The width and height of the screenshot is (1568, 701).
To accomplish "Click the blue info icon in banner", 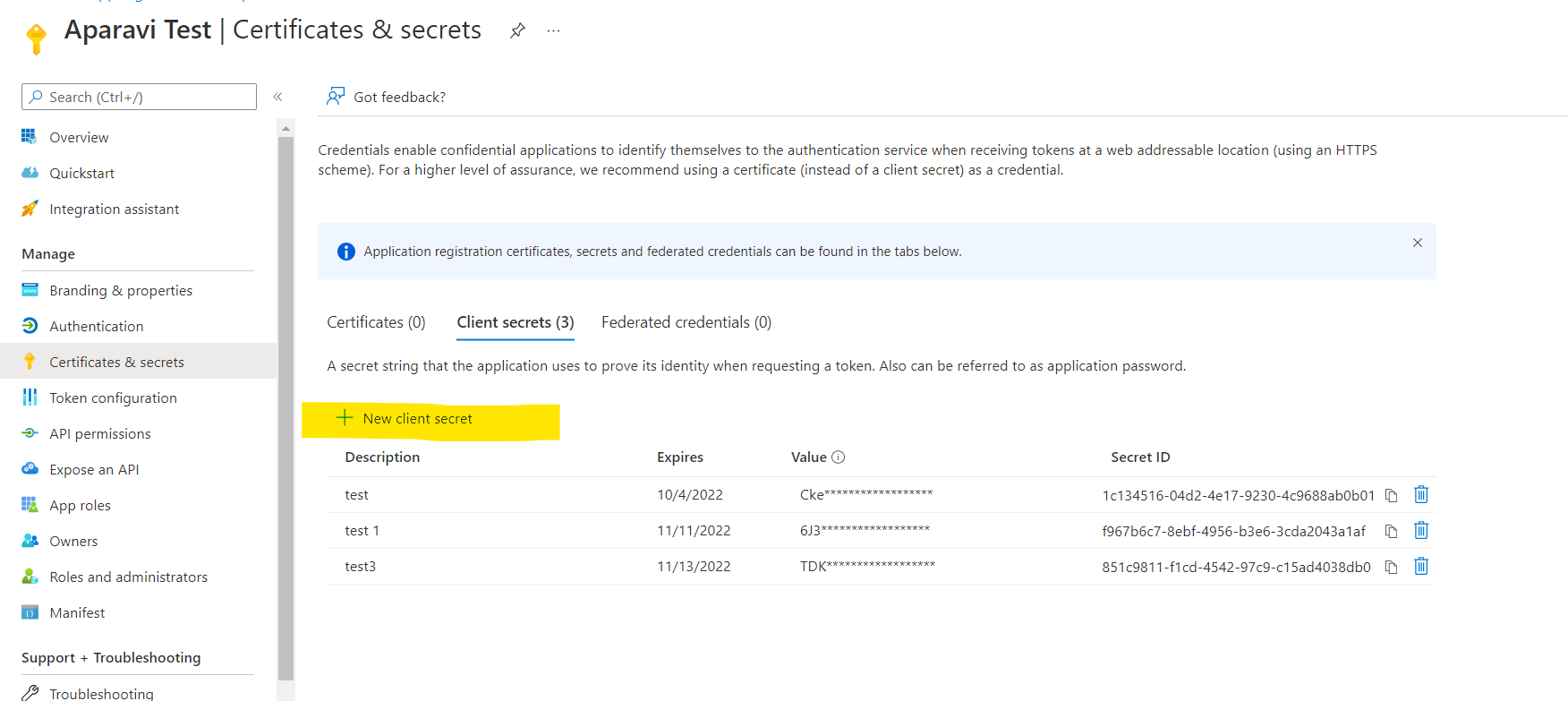I will [x=345, y=252].
